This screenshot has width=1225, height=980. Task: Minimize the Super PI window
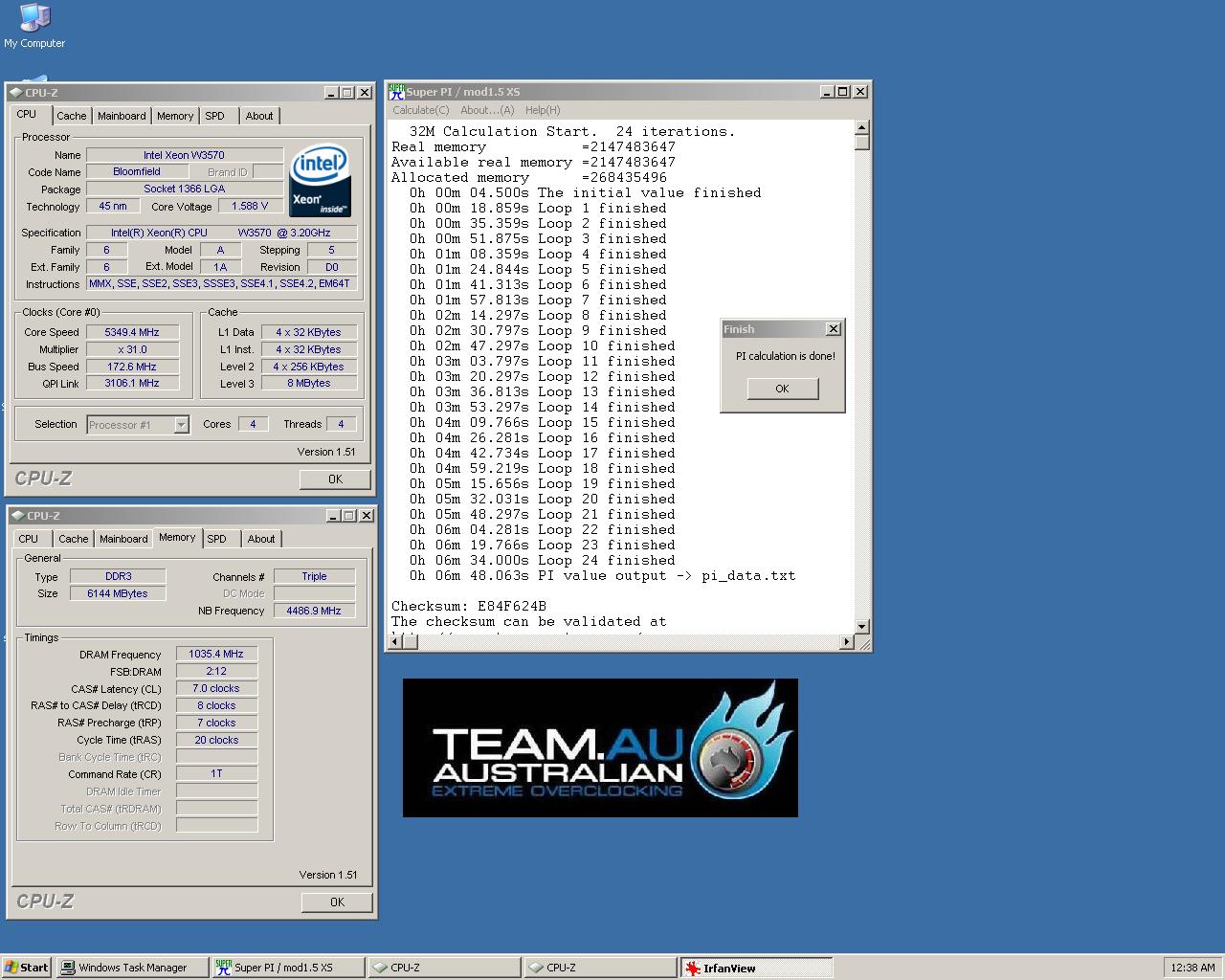pos(827,92)
